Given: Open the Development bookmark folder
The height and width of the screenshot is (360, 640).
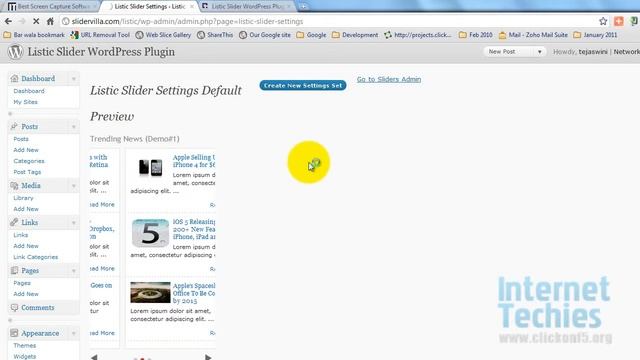Looking at the screenshot, I should tap(355, 35).
